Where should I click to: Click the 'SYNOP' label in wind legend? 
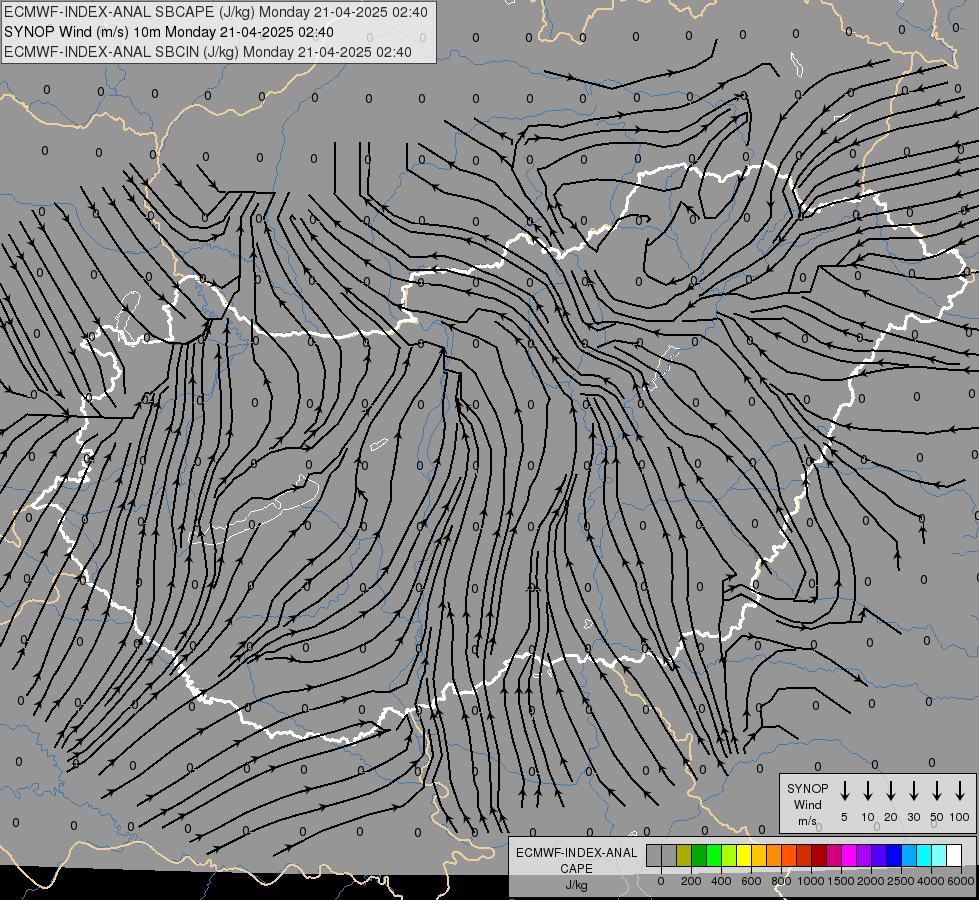807,789
